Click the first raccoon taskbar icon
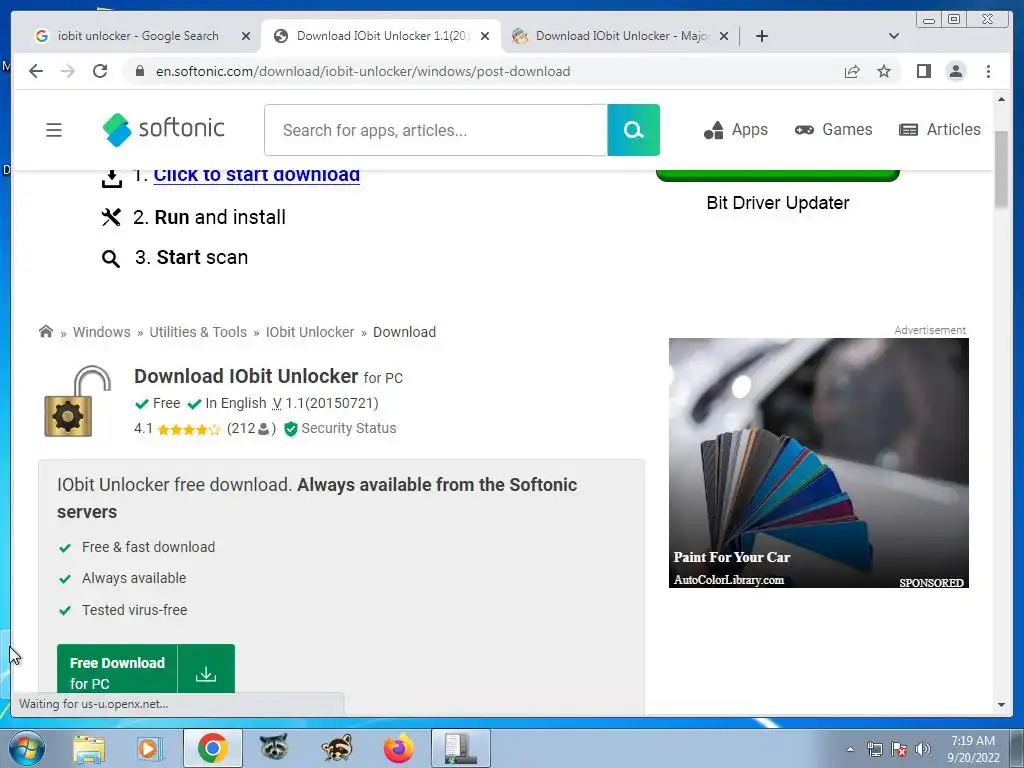 point(274,748)
